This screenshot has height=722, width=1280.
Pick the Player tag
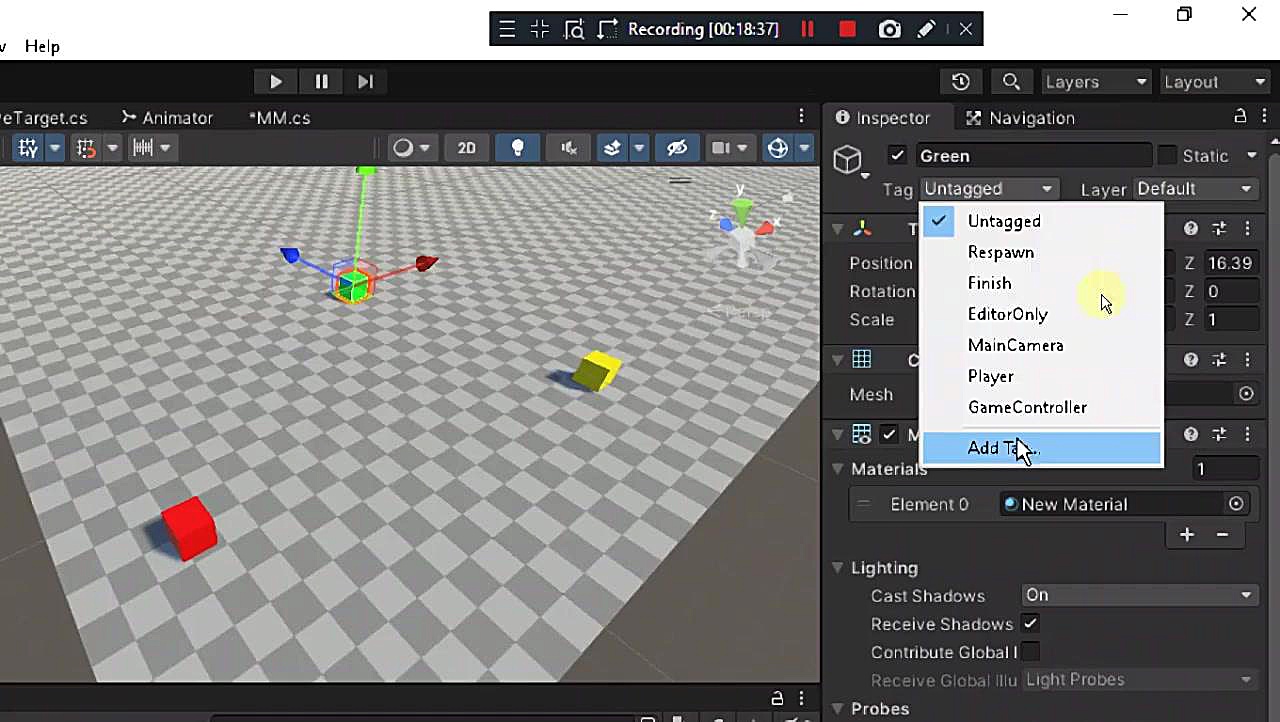tap(1041, 376)
